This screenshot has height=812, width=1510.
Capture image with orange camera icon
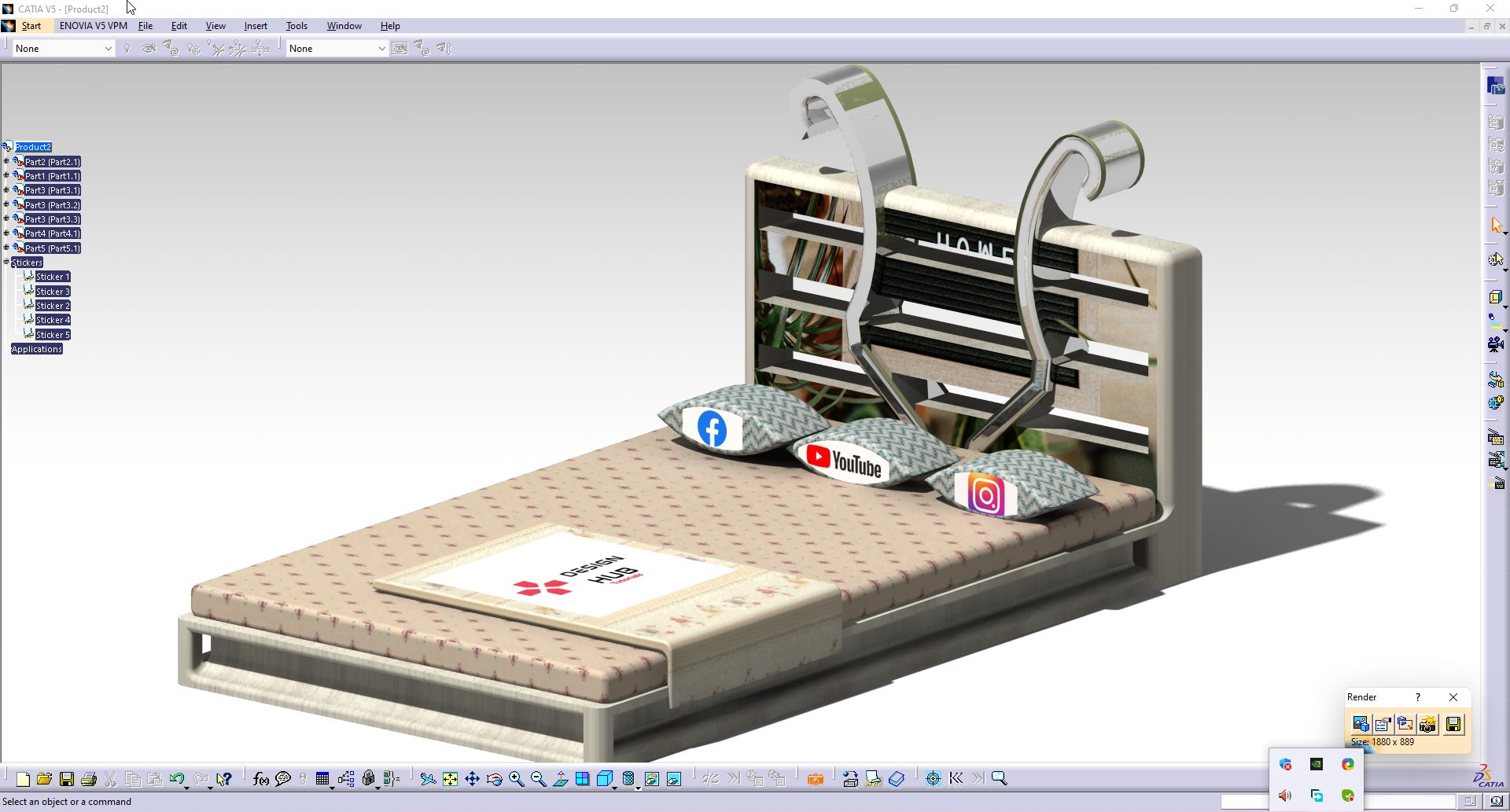816,779
